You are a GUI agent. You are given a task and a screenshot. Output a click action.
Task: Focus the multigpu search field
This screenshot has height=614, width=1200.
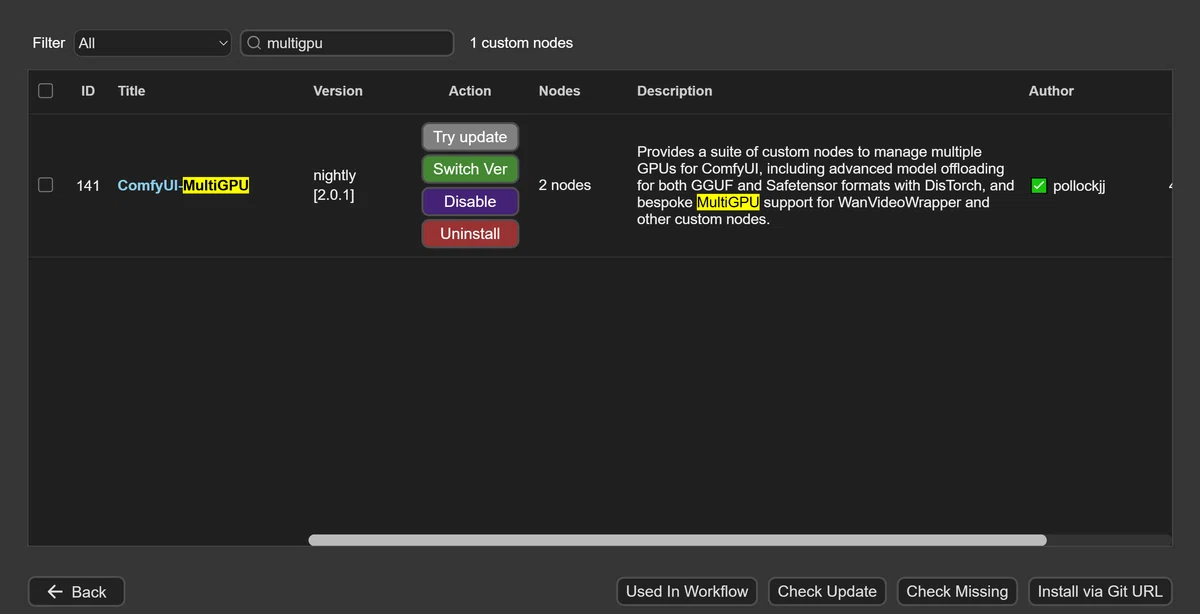pos(347,43)
